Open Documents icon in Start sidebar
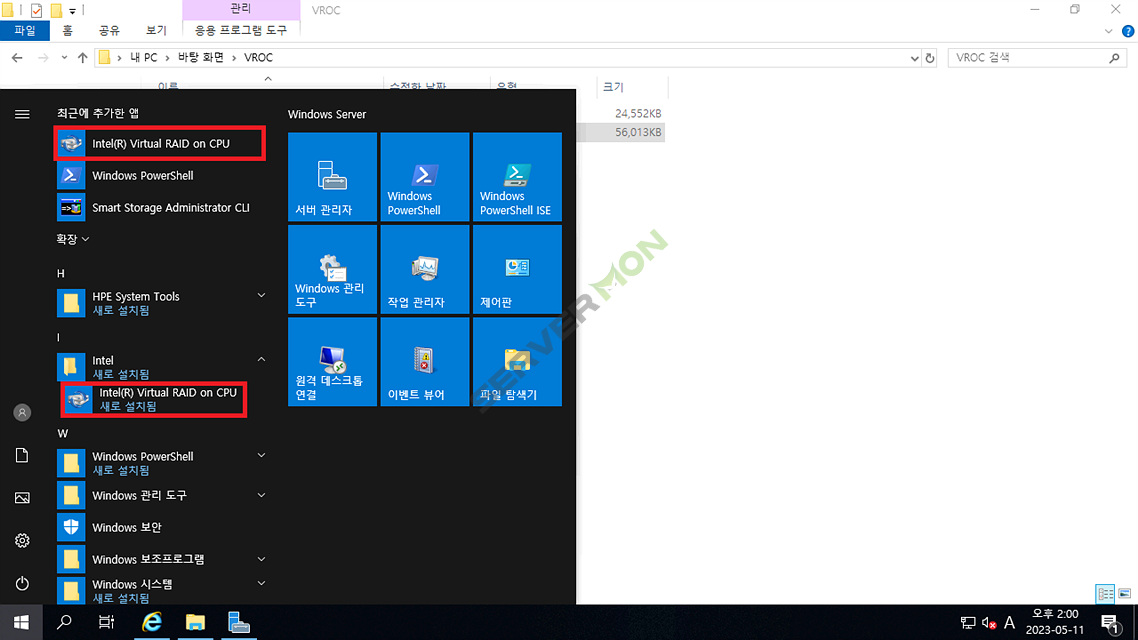The image size is (1138, 640). pos(22,455)
